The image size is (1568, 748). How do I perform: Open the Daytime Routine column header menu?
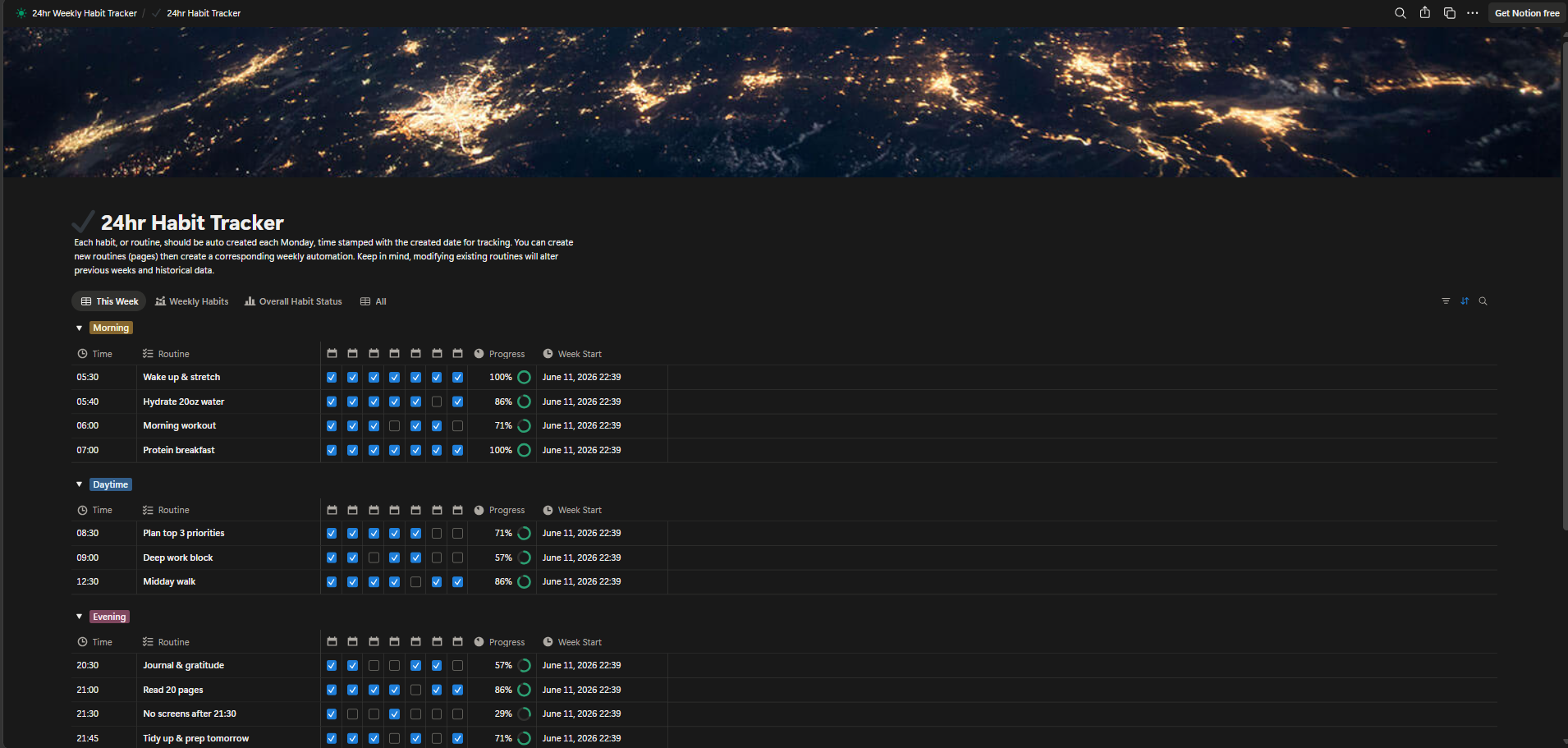point(228,510)
